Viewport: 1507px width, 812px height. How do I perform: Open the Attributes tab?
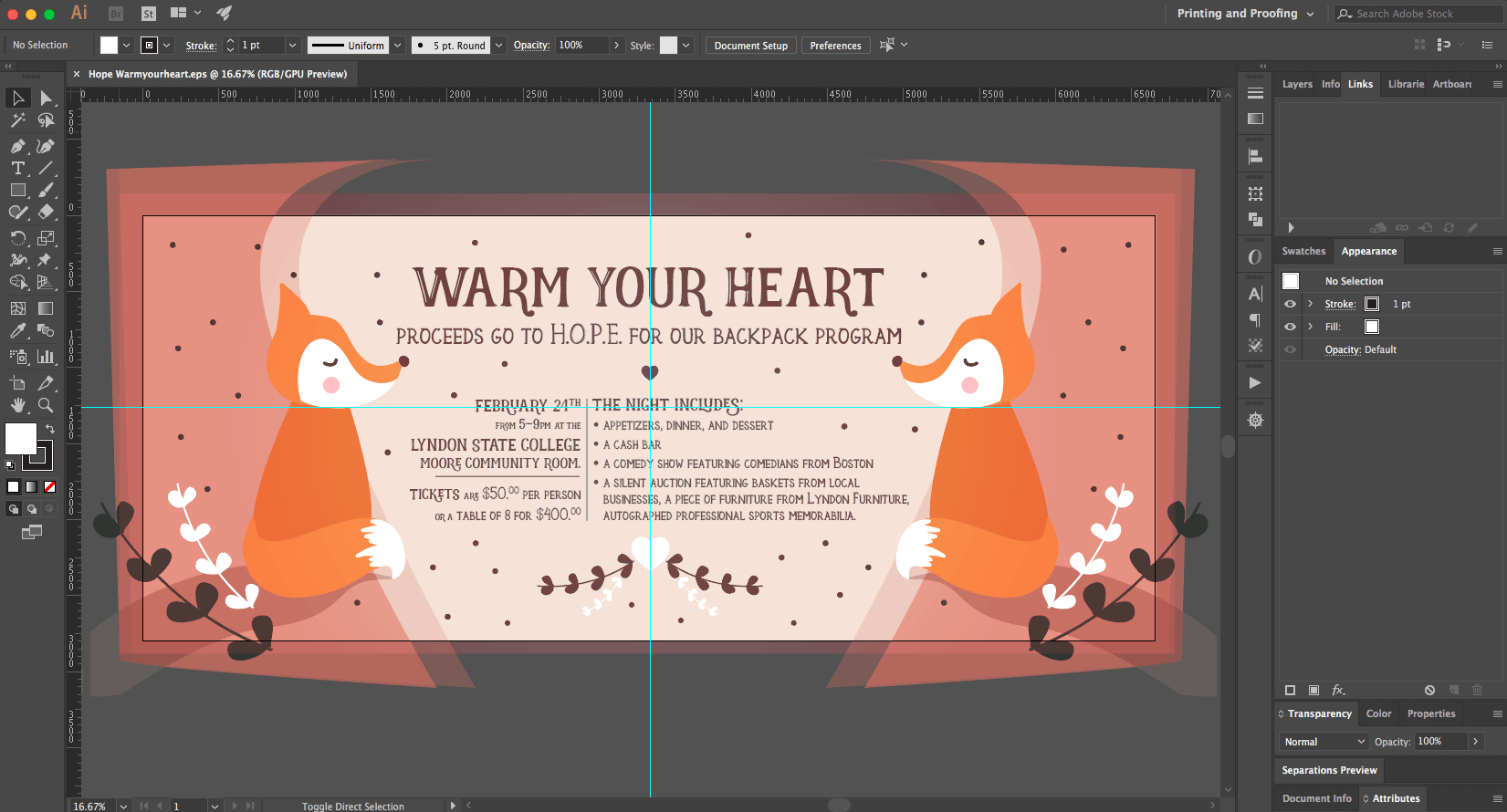(1396, 798)
